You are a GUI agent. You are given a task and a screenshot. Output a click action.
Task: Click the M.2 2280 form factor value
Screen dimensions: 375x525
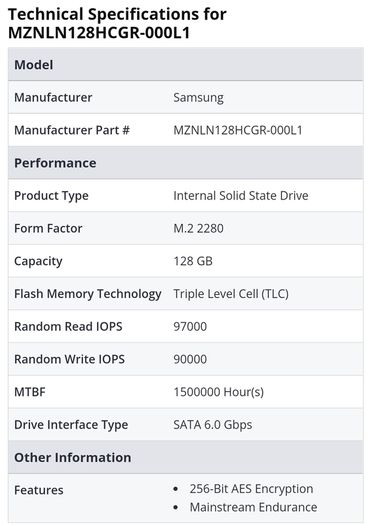point(198,228)
